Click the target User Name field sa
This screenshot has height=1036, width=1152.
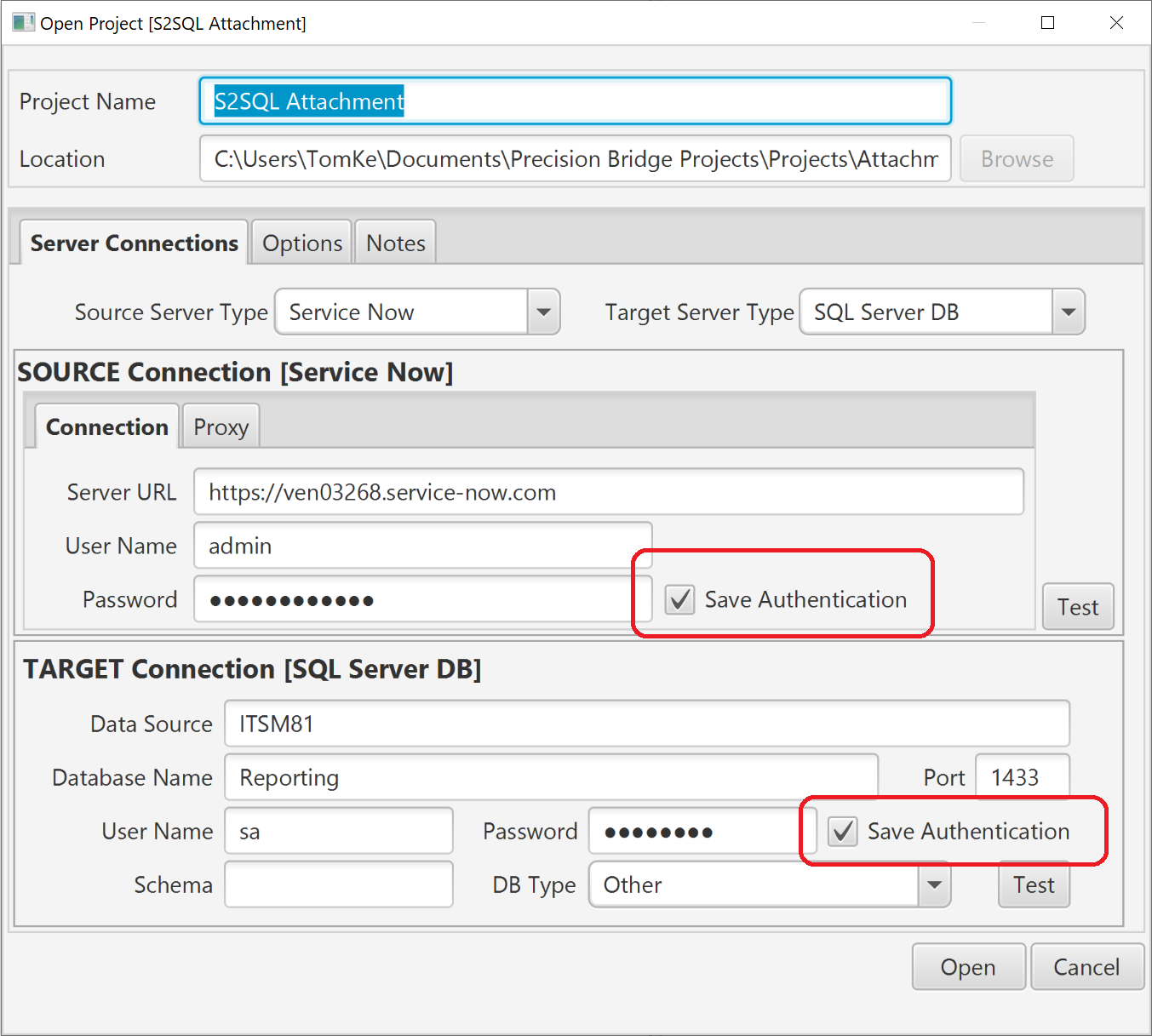coord(339,831)
